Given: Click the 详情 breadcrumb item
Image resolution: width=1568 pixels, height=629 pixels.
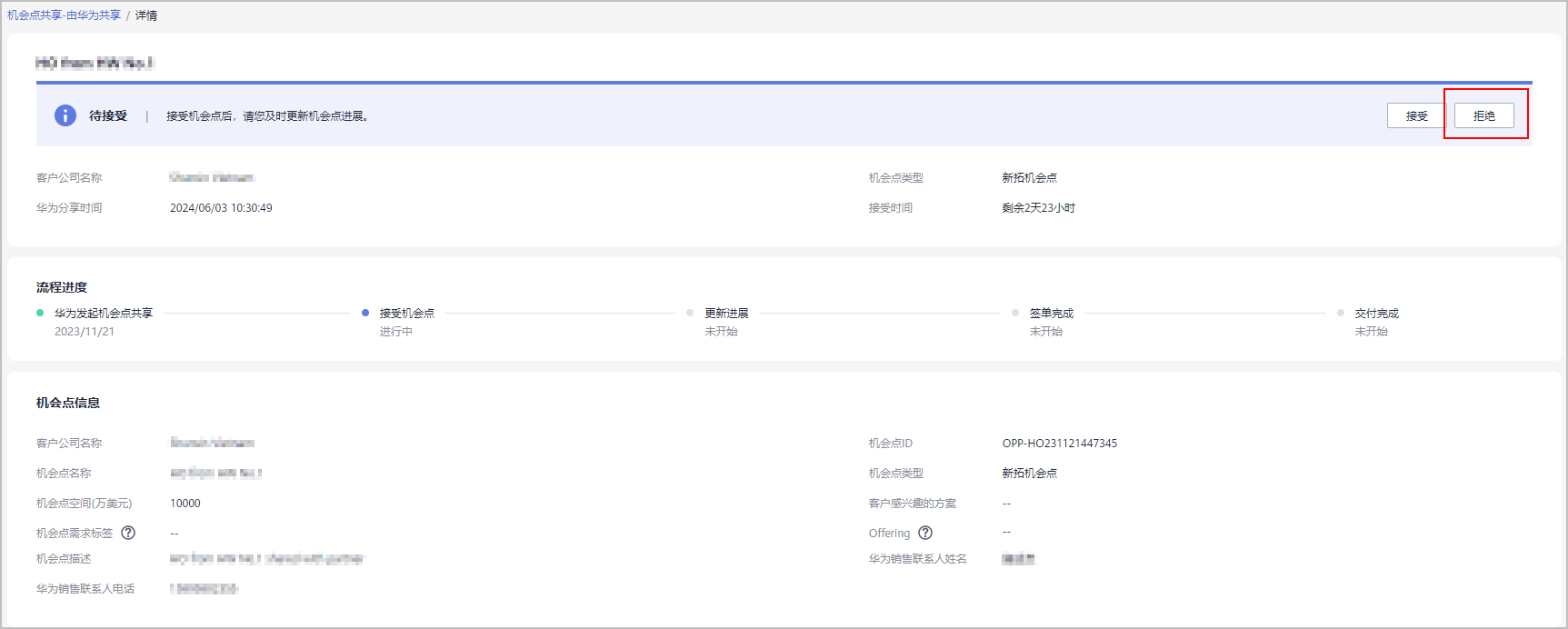Looking at the screenshot, I should coord(146,15).
